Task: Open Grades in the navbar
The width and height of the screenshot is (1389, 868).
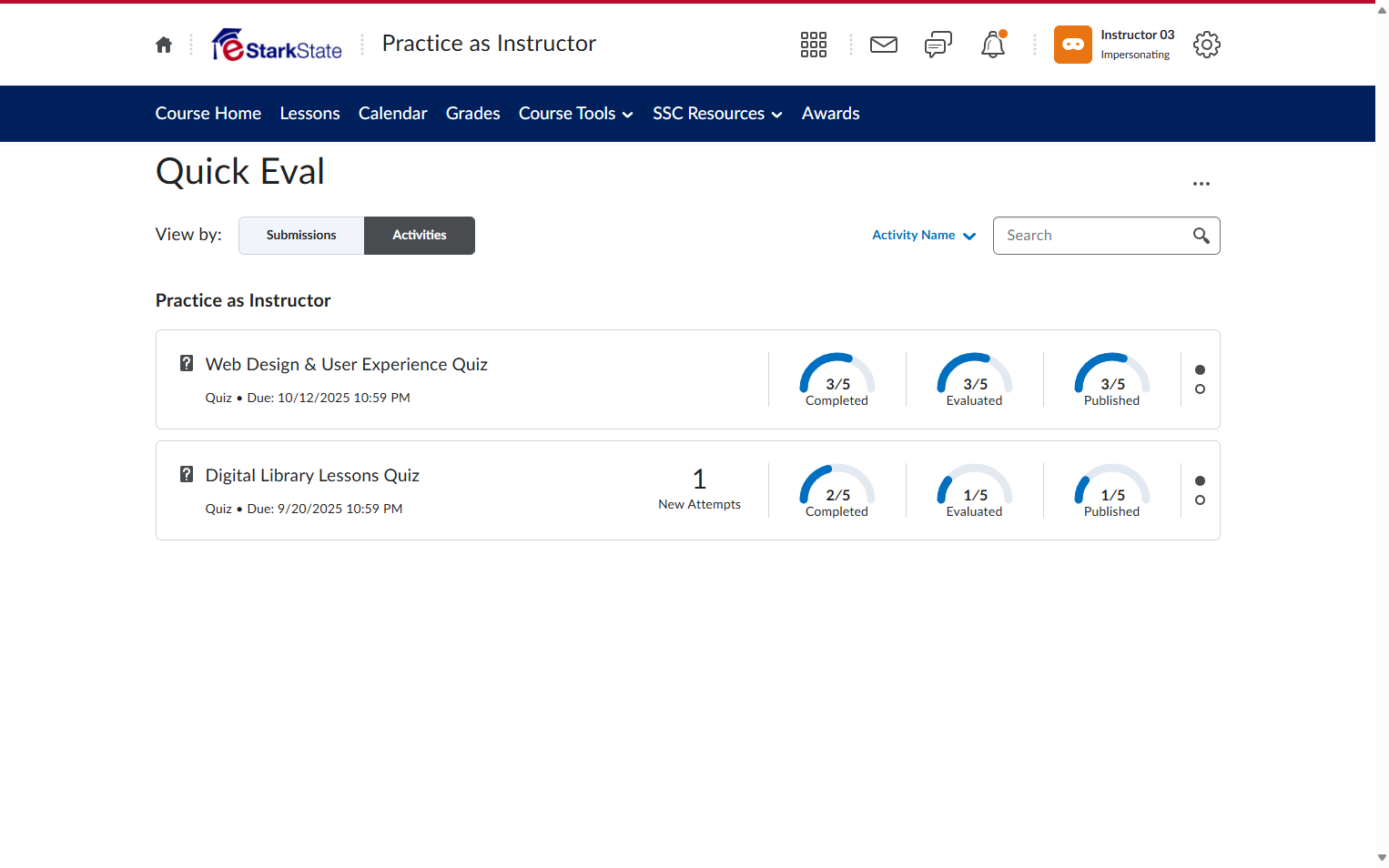Action: (x=473, y=114)
